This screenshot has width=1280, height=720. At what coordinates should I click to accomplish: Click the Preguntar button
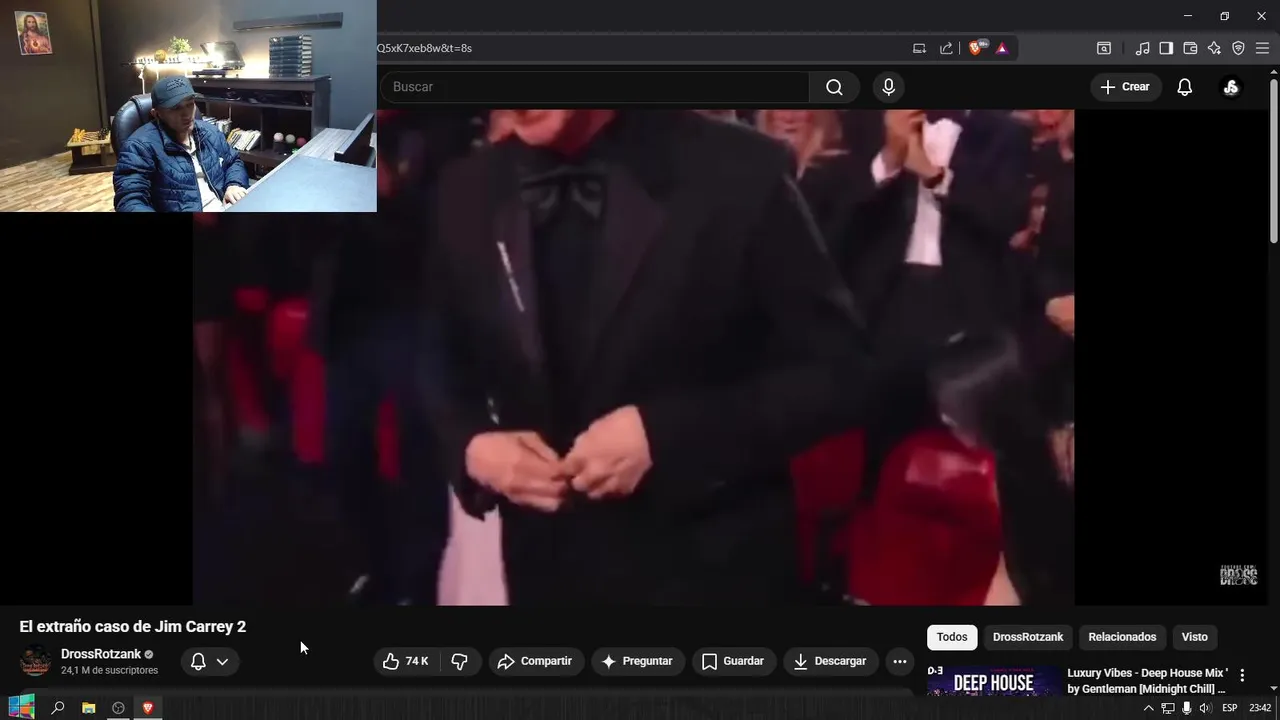coord(637,661)
